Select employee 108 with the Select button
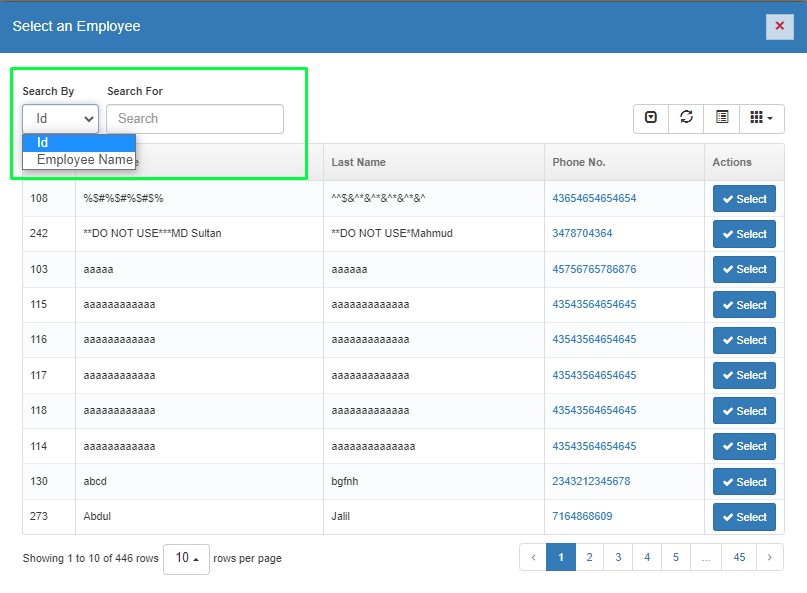 pyautogui.click(x=743, y=199)
